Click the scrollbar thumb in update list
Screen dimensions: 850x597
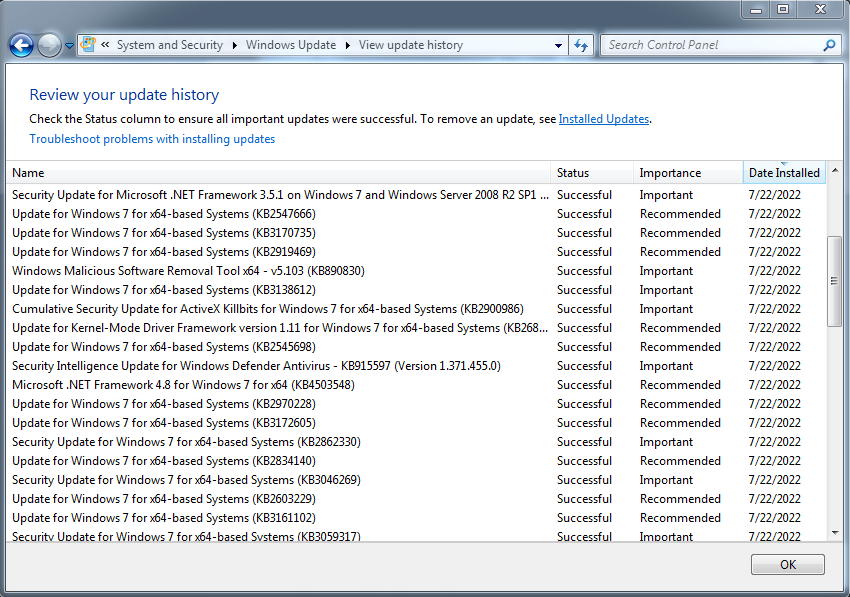tap(835, 281)
